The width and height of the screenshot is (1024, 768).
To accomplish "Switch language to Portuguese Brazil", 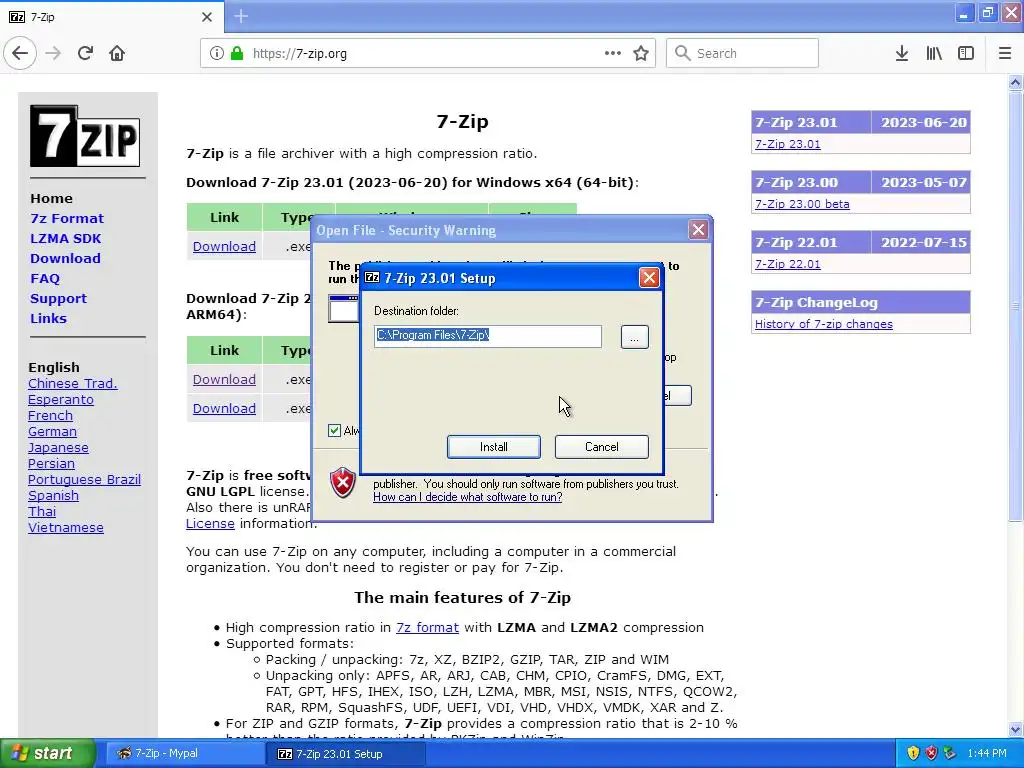I will click(84, 479).
